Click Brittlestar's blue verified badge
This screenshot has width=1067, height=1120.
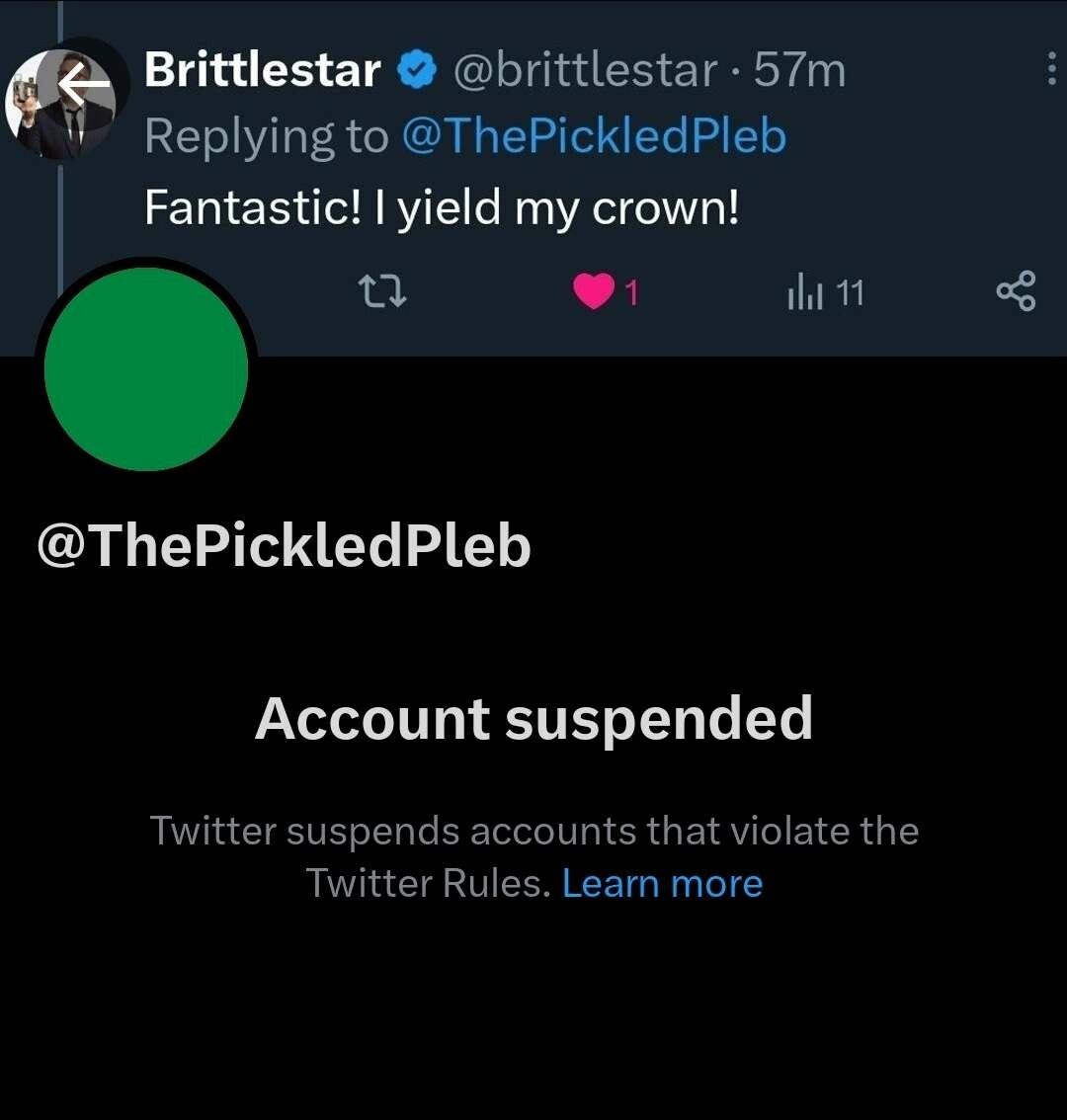[417, 70]
